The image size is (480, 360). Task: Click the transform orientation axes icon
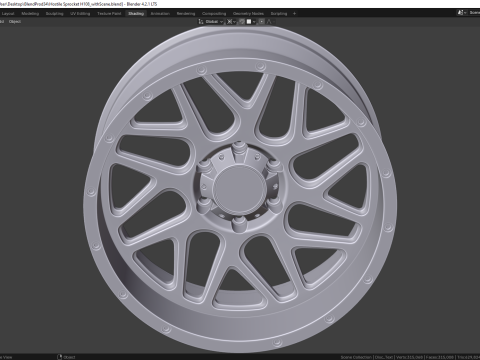tap(201, 22)
